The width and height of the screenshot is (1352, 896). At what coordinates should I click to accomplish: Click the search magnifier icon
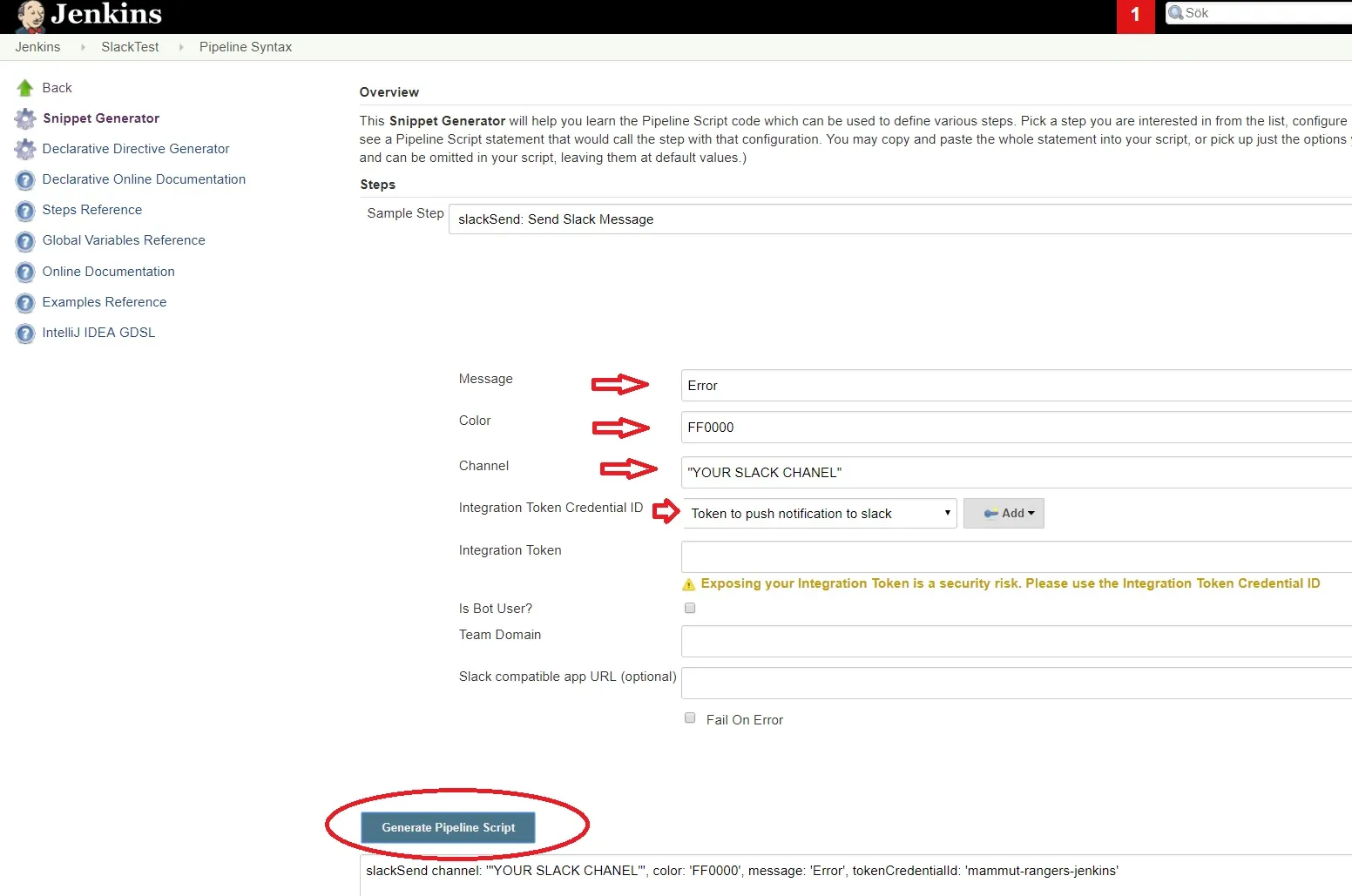tap(1176, 13)
